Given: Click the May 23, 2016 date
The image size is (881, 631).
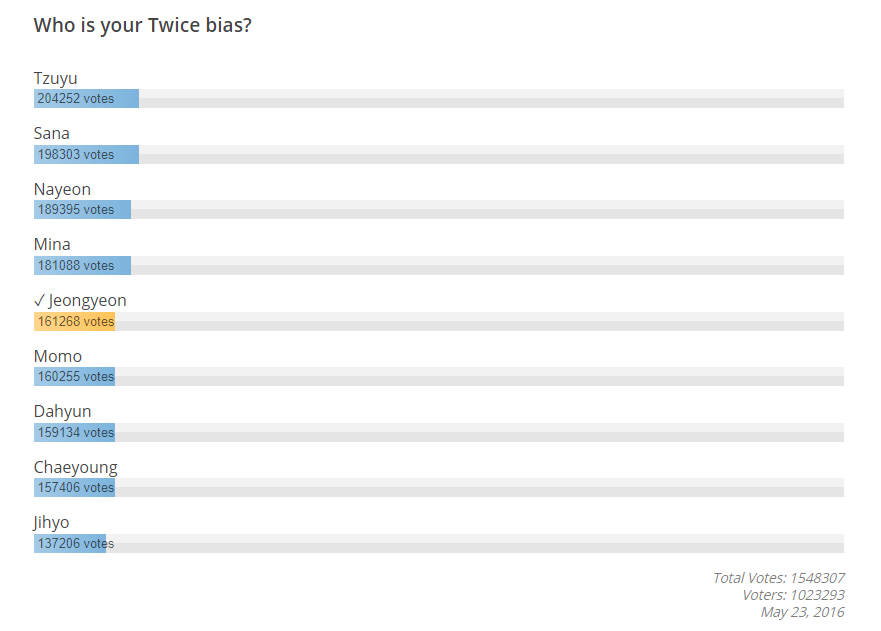Looking at the screenshot, I should coord(802,612).
